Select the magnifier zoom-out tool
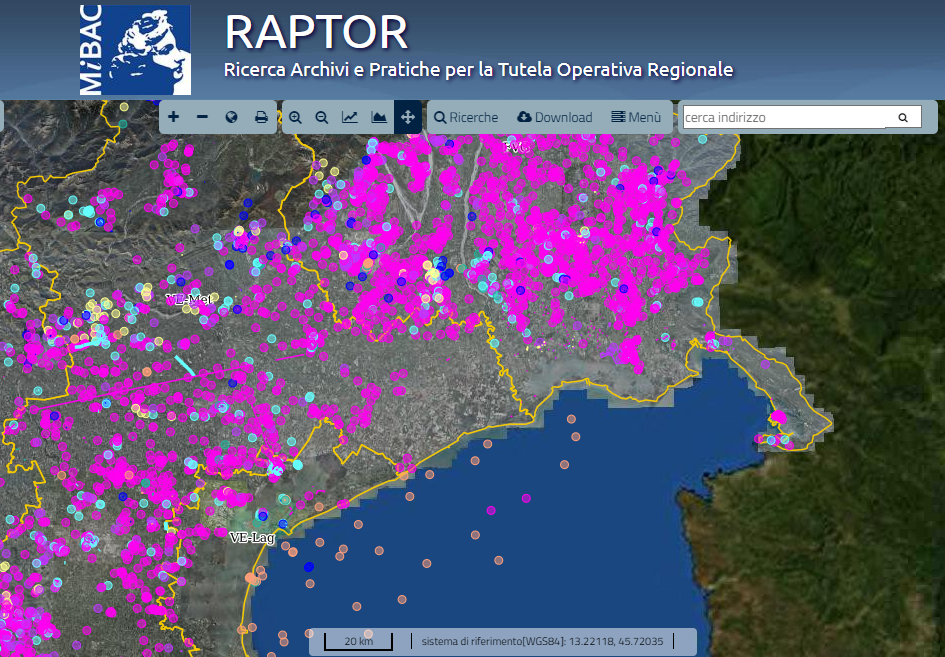This screenshot has width=945, height=657. click(x=322, y=117)
